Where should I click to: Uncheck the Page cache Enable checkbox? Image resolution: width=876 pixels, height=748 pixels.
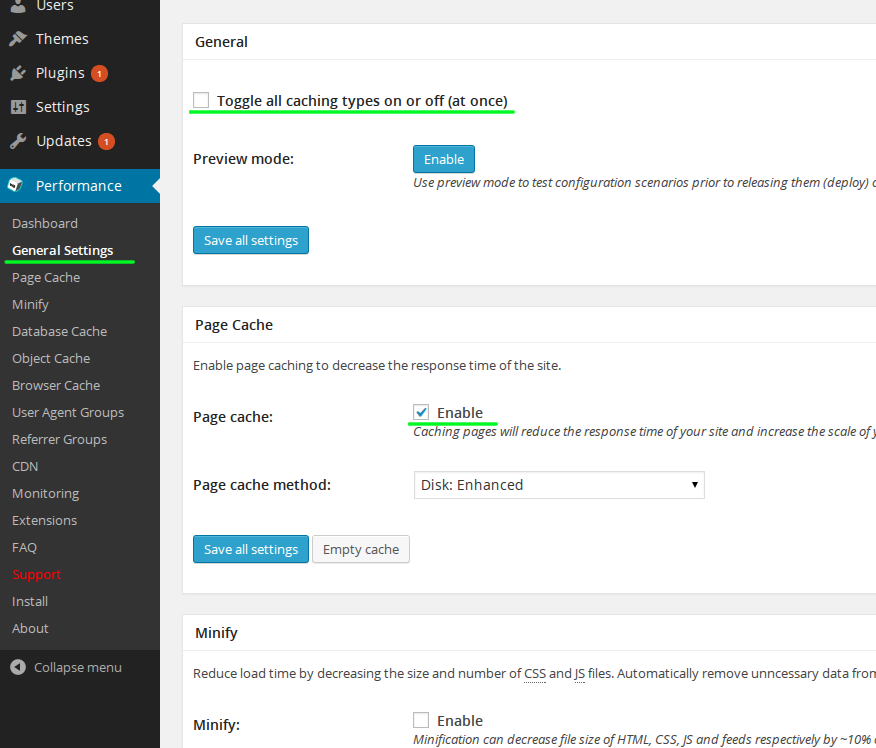click(x=421, y=412)
